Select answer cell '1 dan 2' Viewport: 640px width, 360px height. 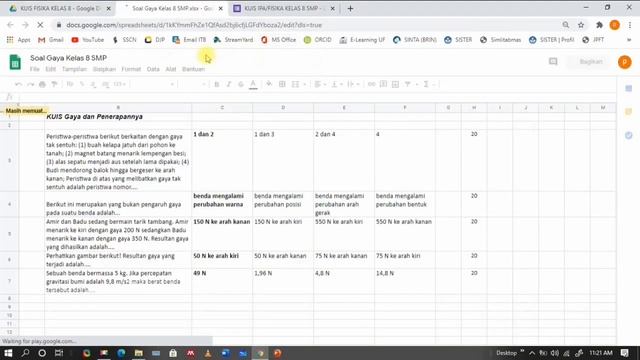tap(222, 160)
